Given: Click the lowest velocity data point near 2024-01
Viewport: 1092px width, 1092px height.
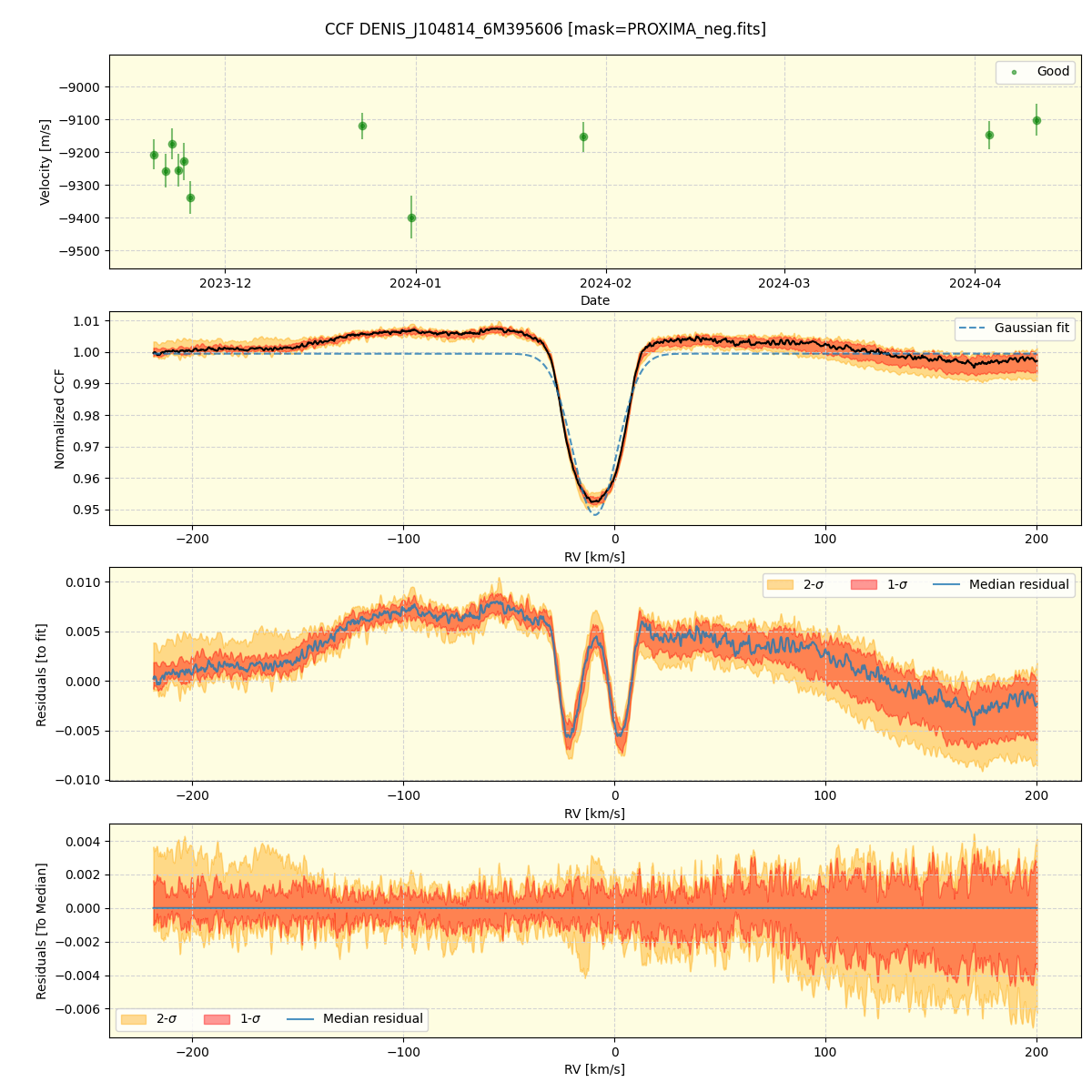Looking at the screenshot, I should pos(411,217).
